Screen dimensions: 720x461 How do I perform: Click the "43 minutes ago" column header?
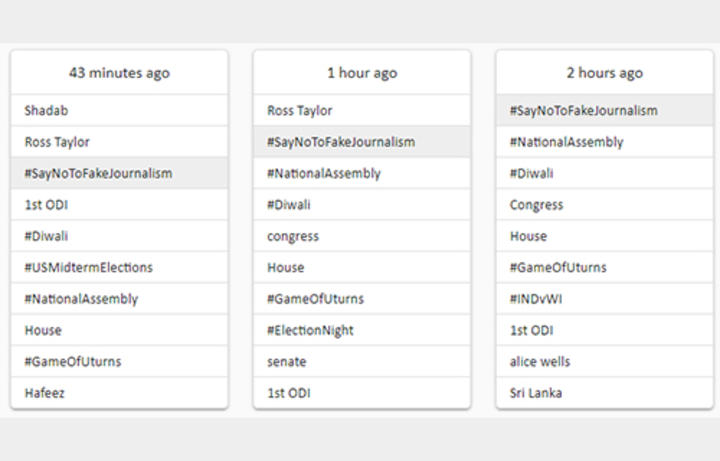pos(119,73)
